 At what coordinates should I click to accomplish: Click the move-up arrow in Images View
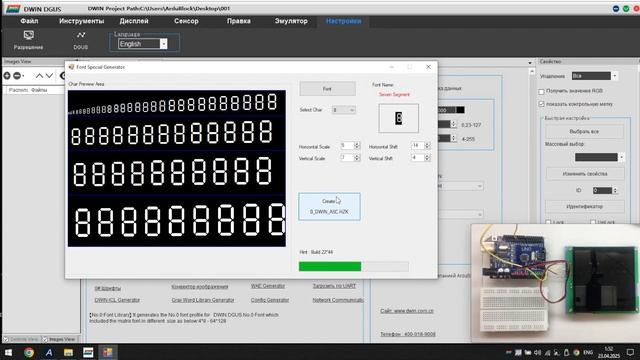coord(39,76)
